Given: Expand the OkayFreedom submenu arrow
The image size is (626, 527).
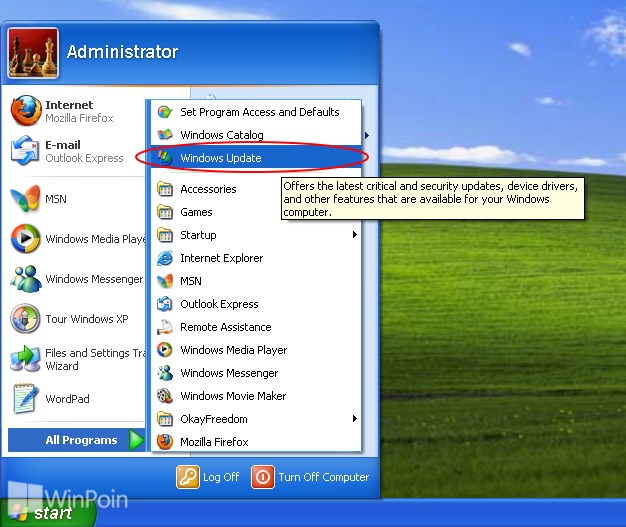Looking at the screenshot, I should (x=354, y=418).
